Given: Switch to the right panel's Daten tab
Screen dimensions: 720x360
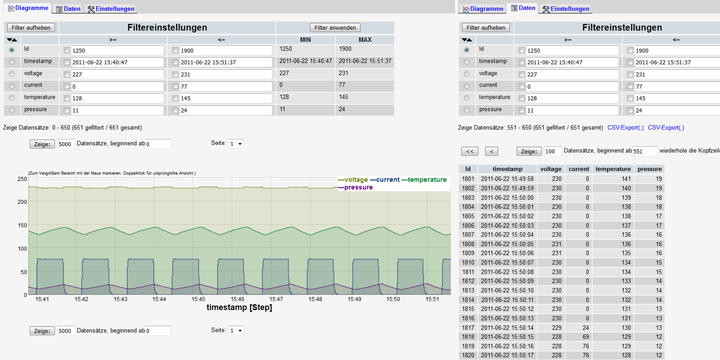Looking at the screenshot, I should point(523,8).
